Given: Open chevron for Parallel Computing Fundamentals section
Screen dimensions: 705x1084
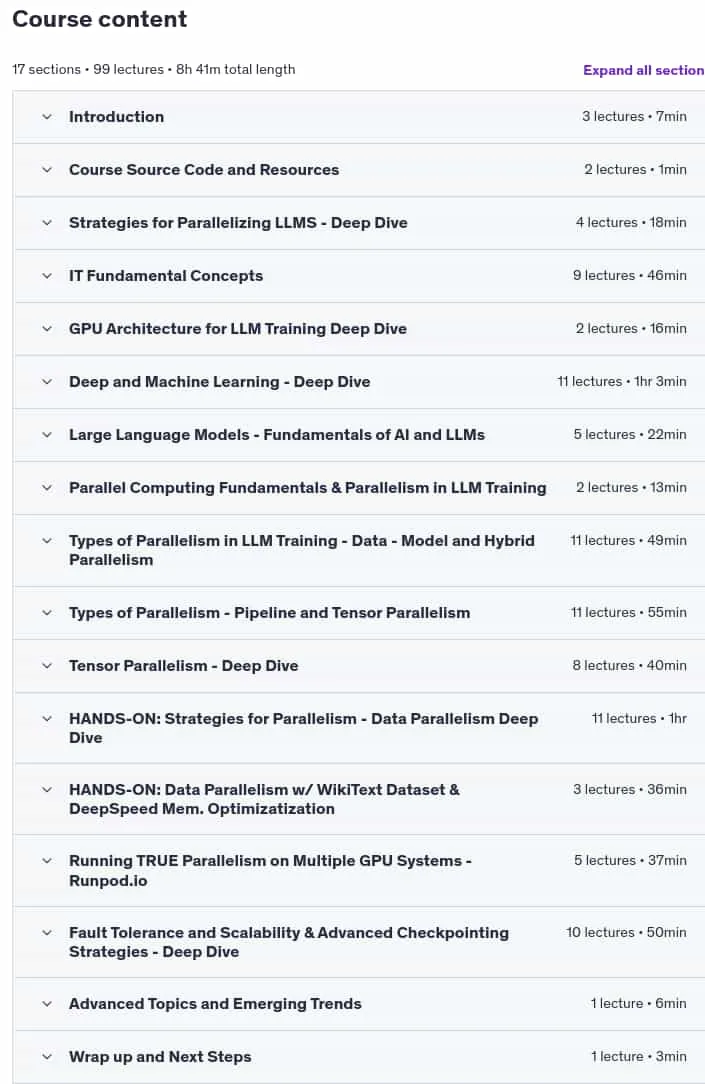Looking at the screenshot, I should pos(47,488).
